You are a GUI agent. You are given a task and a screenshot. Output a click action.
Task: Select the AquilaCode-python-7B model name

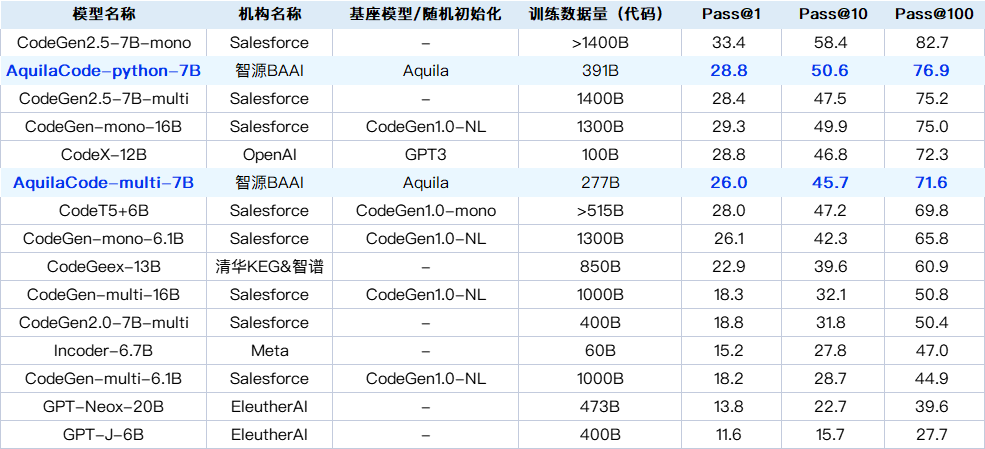pyautogui.click(x=103, y=71)
